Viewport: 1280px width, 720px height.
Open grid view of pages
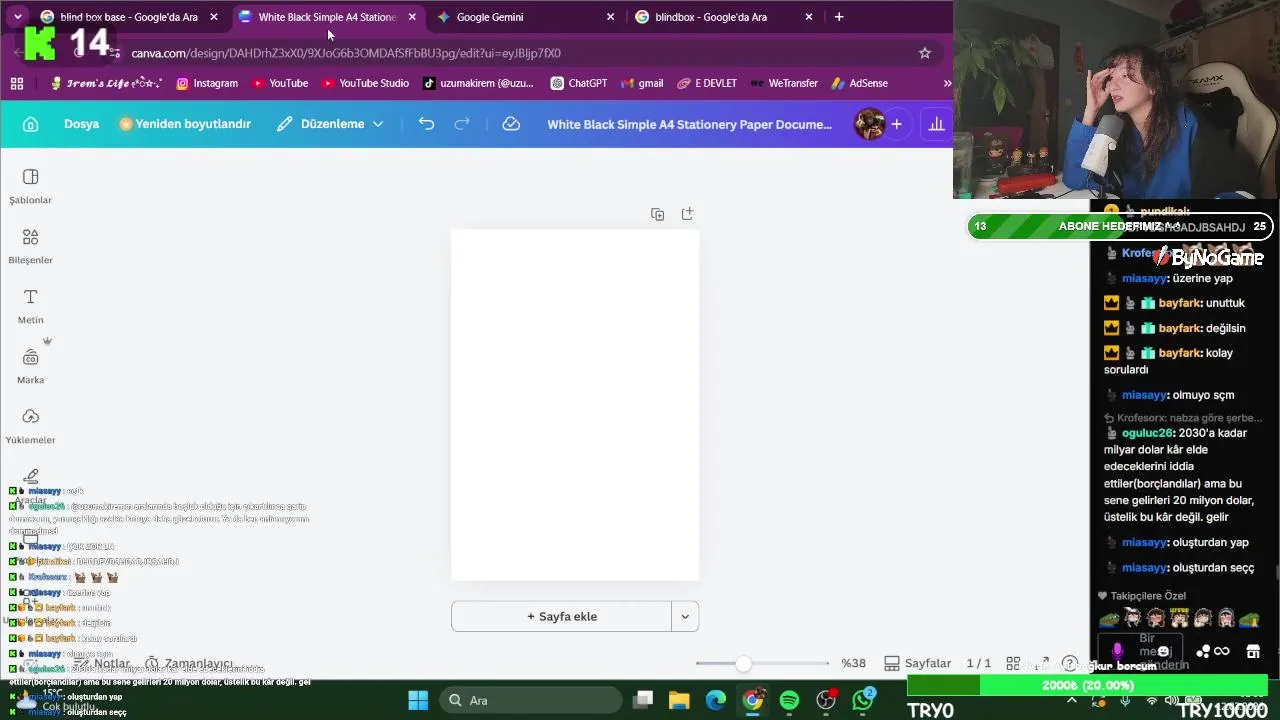1013,663
